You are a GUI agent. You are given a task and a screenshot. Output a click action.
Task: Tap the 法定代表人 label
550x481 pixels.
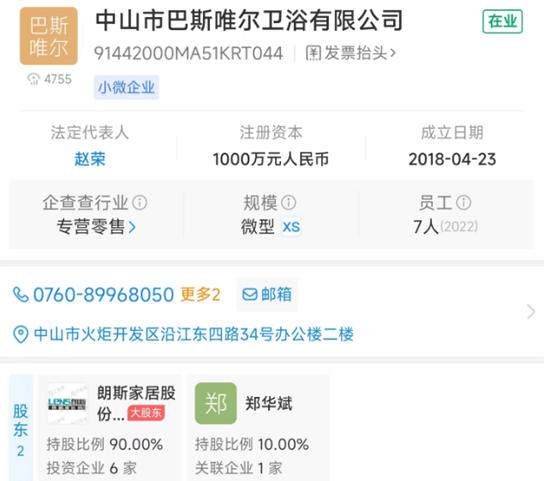[x=90, y=133]
